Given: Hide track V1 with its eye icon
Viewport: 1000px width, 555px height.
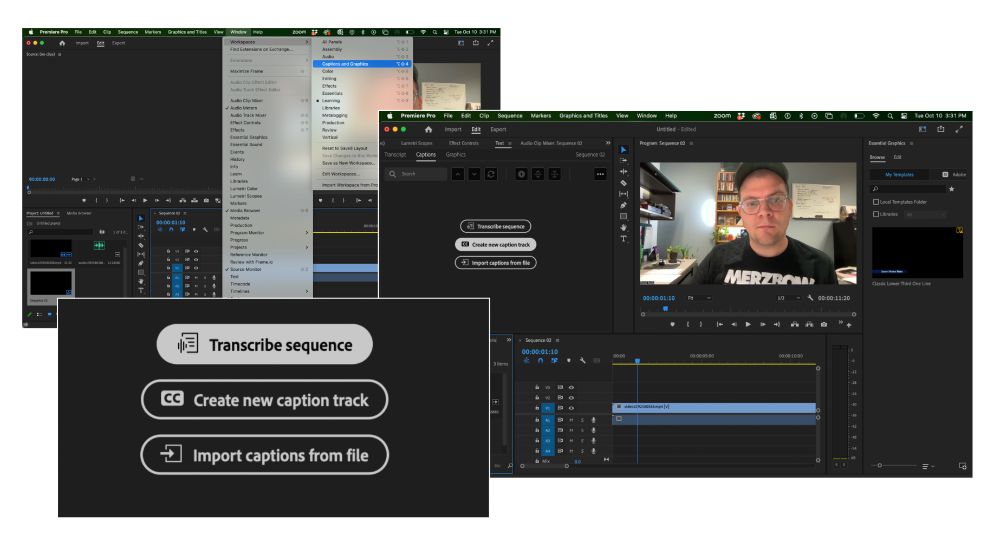Looking at the screenshot, I should point(571,408).
